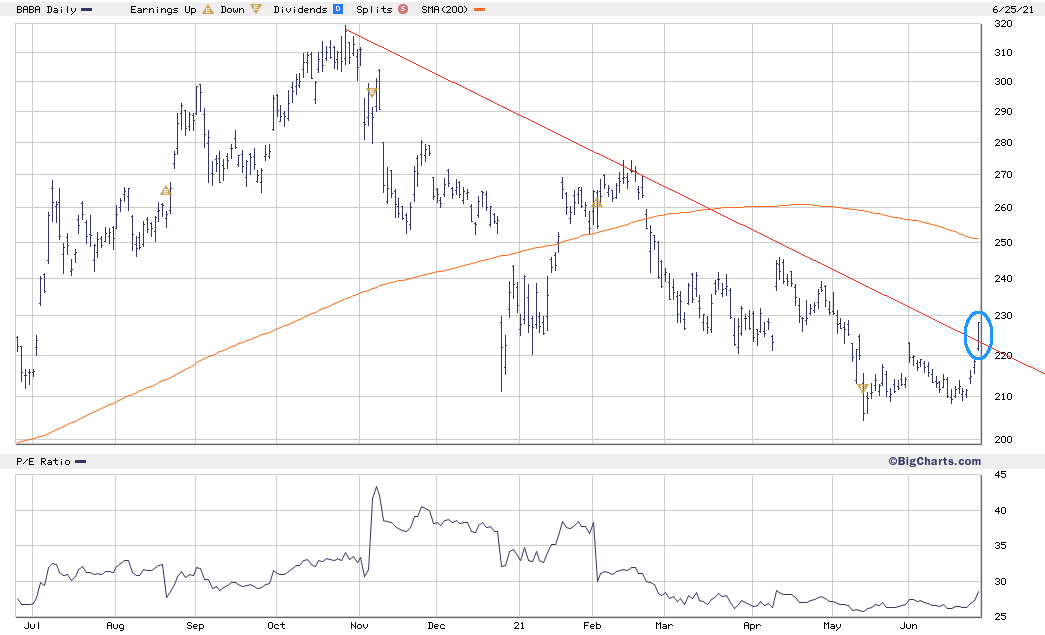Click the BABA Daily legend label
The width and height of the screenshot is (1045, 635).
point(47,9)
